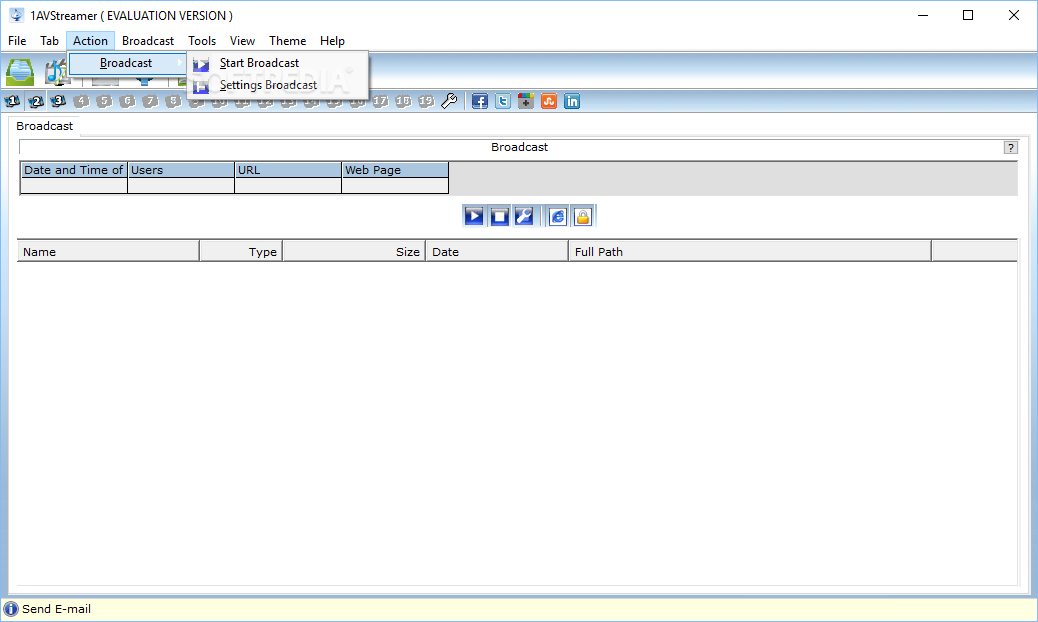Open the File menu
Viewport: 1038px width, 622px height.
[x=17, y=41]
